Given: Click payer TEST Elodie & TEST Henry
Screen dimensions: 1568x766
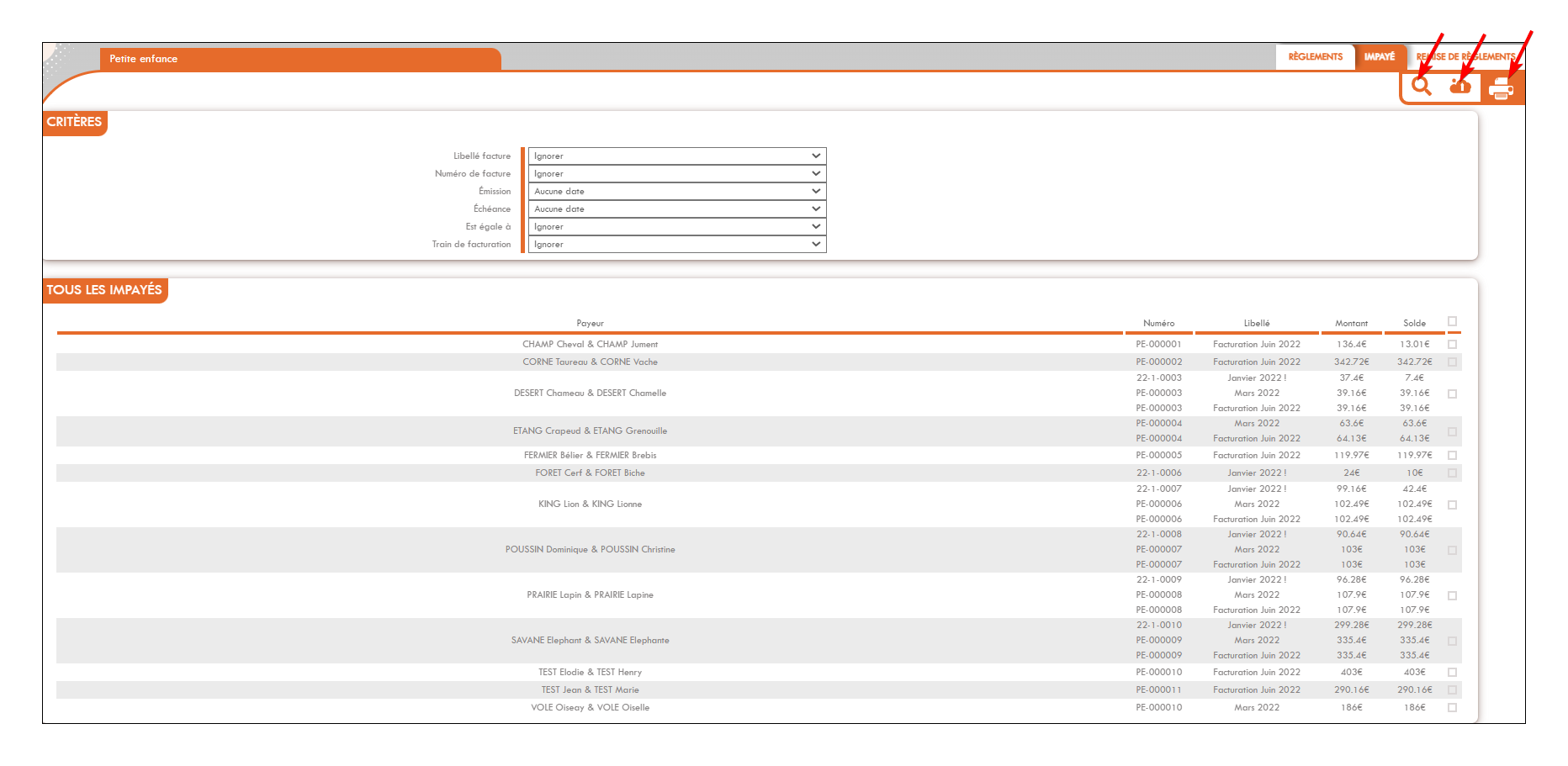Looking at the screenshot, I should tap(590, 673).
